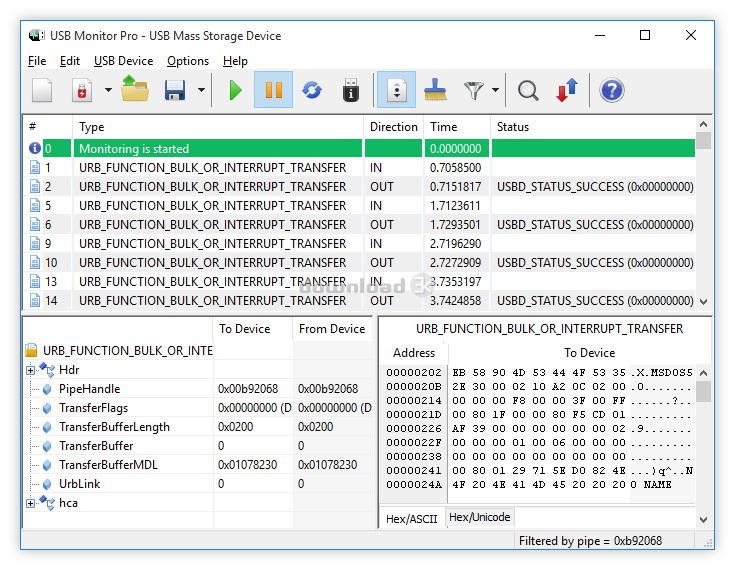Select the UrbLink tree item
This screenshot has width=735, height=570.
click(79, 484)
